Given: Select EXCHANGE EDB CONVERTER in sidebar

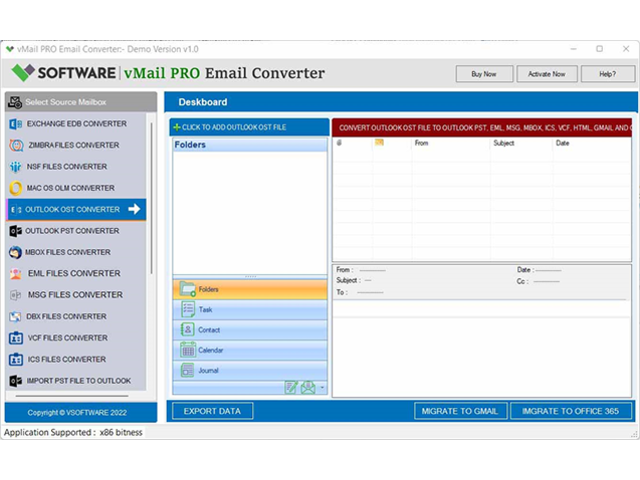Looking at the screenshot, I should click(76, 124).
